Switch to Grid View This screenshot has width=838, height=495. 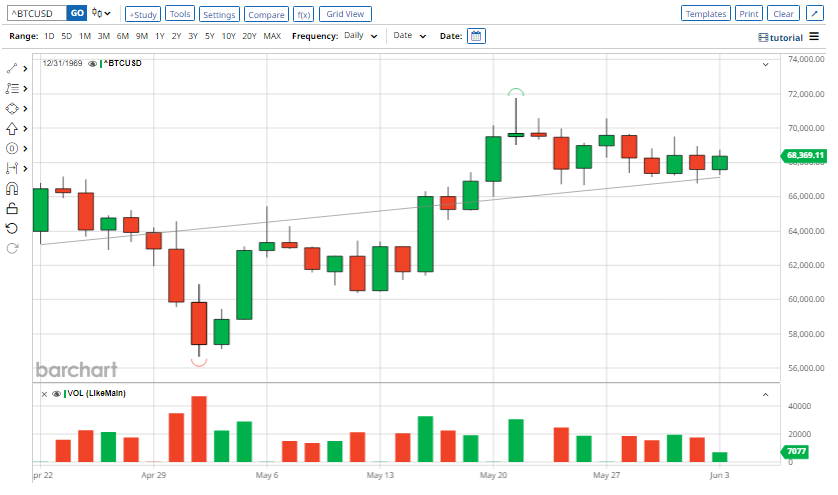(x=345, y=14)
